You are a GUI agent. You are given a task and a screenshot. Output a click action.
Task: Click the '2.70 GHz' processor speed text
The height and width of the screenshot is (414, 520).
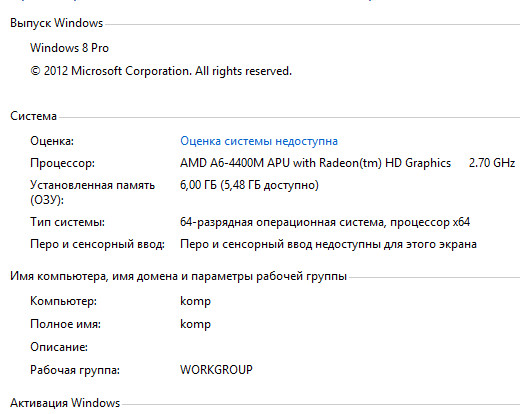click(x=492, y=163)
